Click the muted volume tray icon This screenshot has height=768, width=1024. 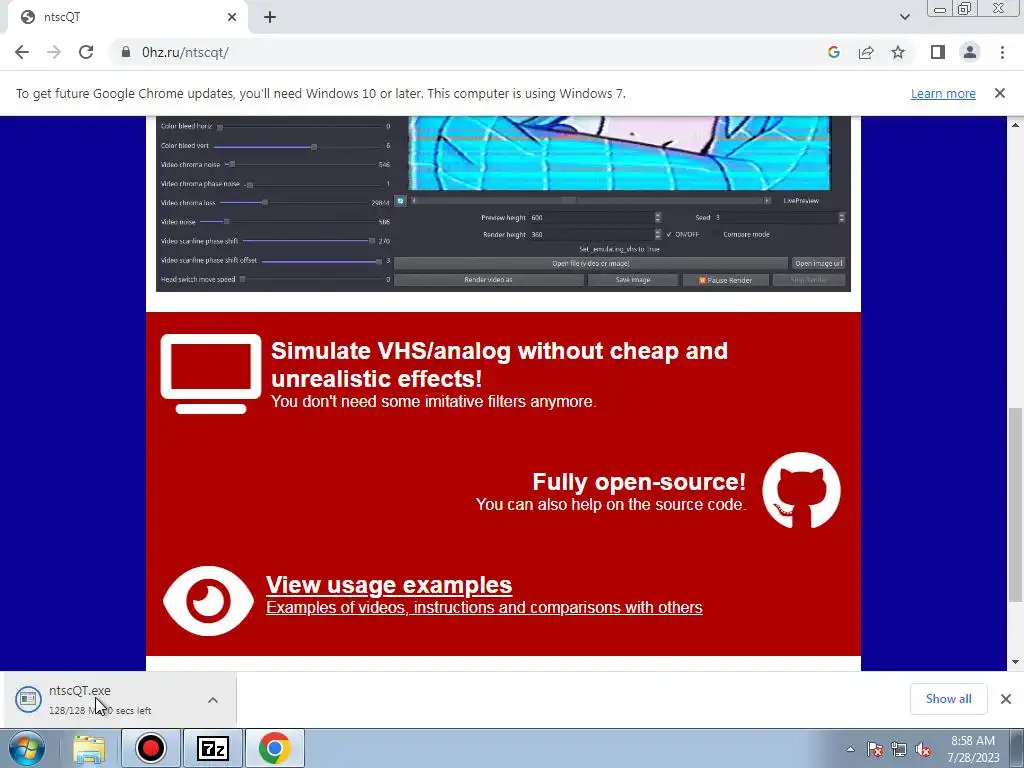(x=923, y=749)
